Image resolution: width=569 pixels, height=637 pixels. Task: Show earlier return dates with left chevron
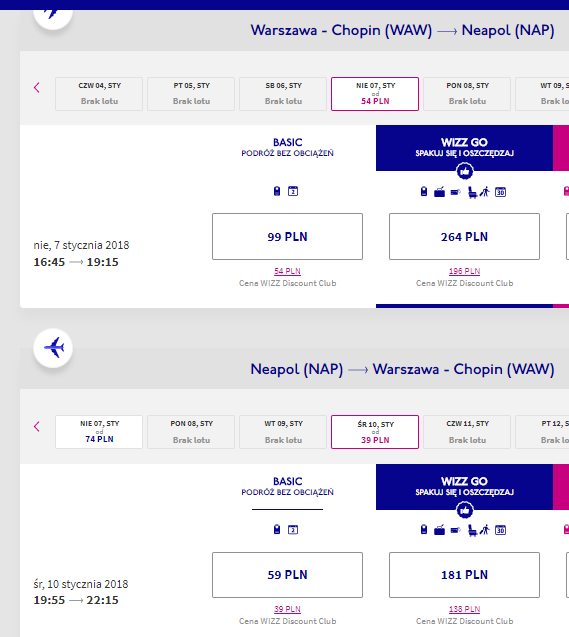[x=37, y=427]
